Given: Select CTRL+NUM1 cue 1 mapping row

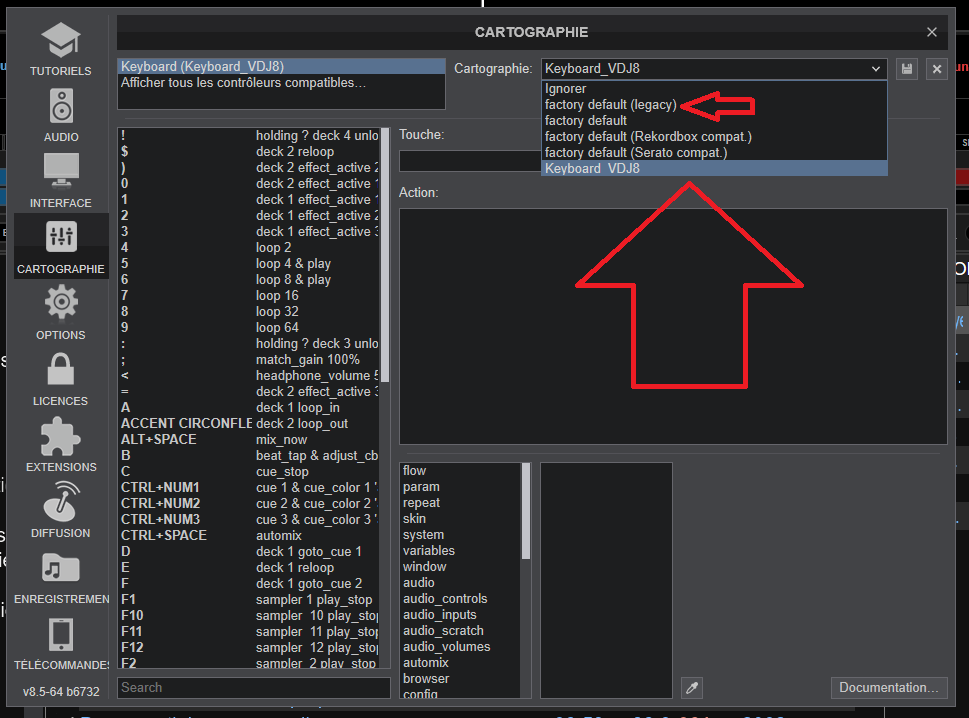Looking at the screenshot, I should pos(249,488).
